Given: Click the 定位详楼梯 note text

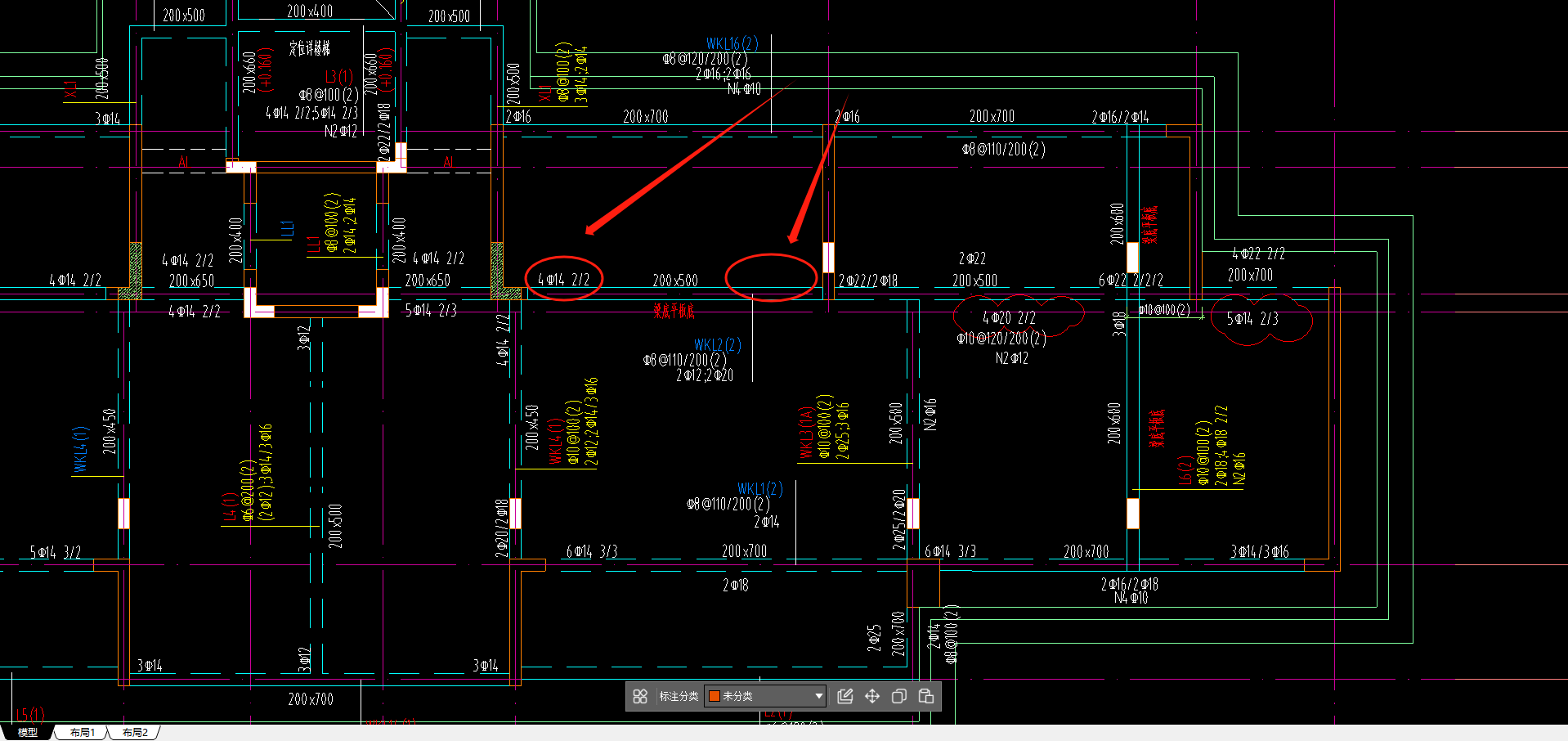Looking at the screenshot, I should click(310, 48).
